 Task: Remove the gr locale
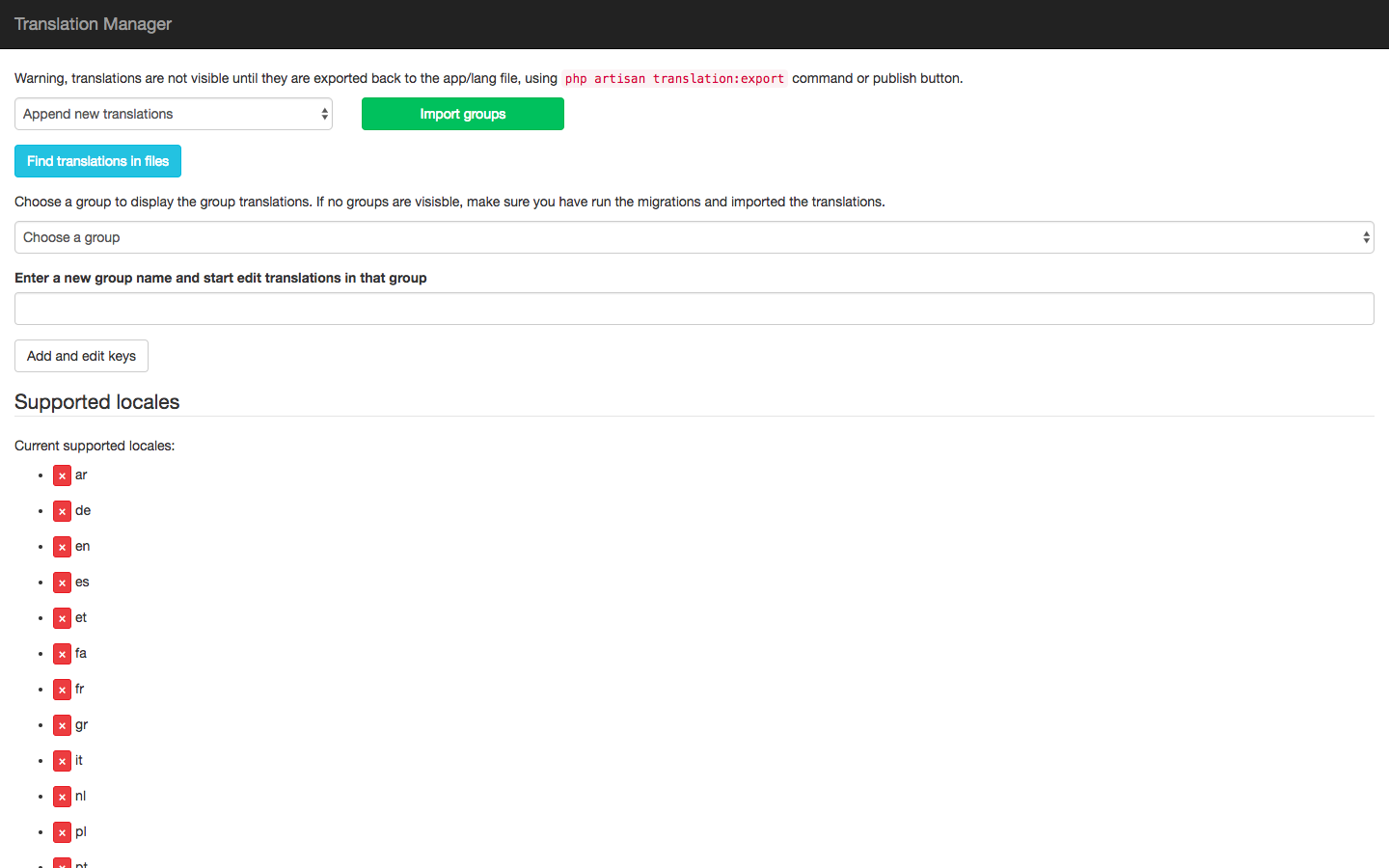pos(62,725)
